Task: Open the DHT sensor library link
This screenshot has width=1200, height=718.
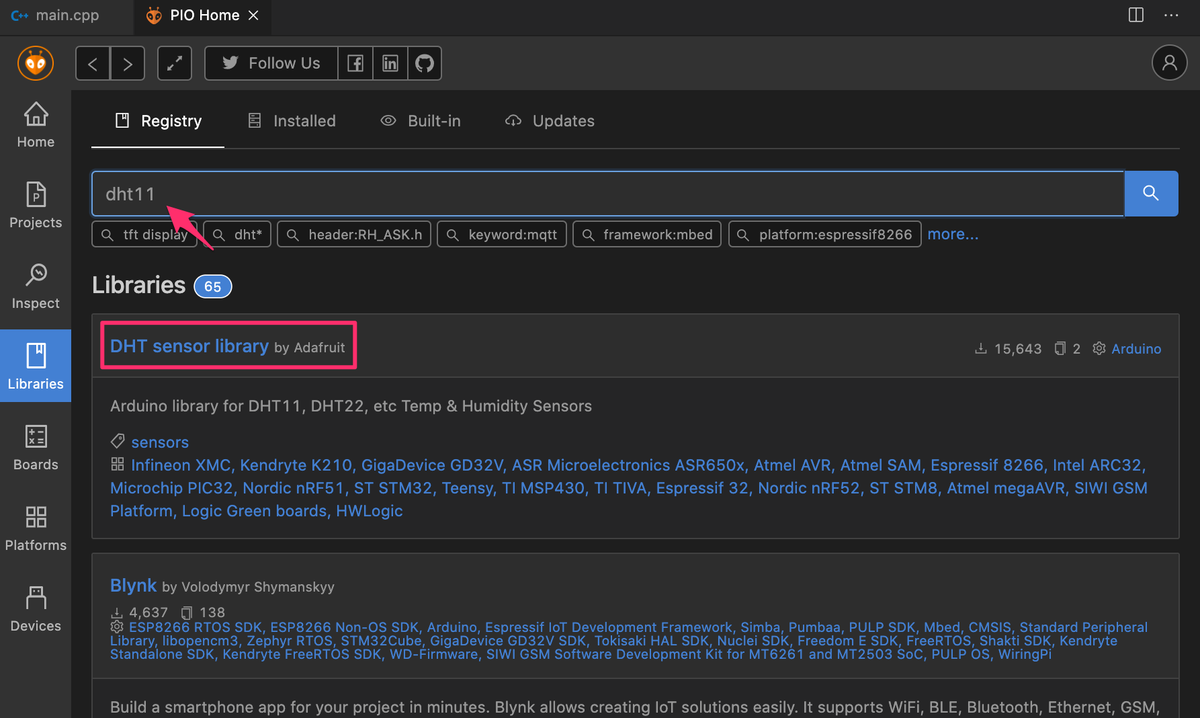Action: point(189,346)
